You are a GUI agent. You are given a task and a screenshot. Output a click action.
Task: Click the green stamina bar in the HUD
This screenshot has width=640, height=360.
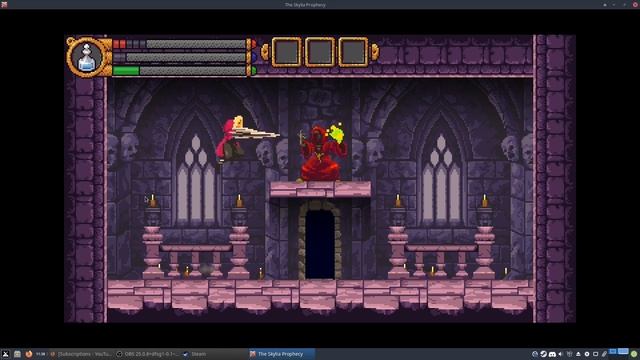pos(180,71)
